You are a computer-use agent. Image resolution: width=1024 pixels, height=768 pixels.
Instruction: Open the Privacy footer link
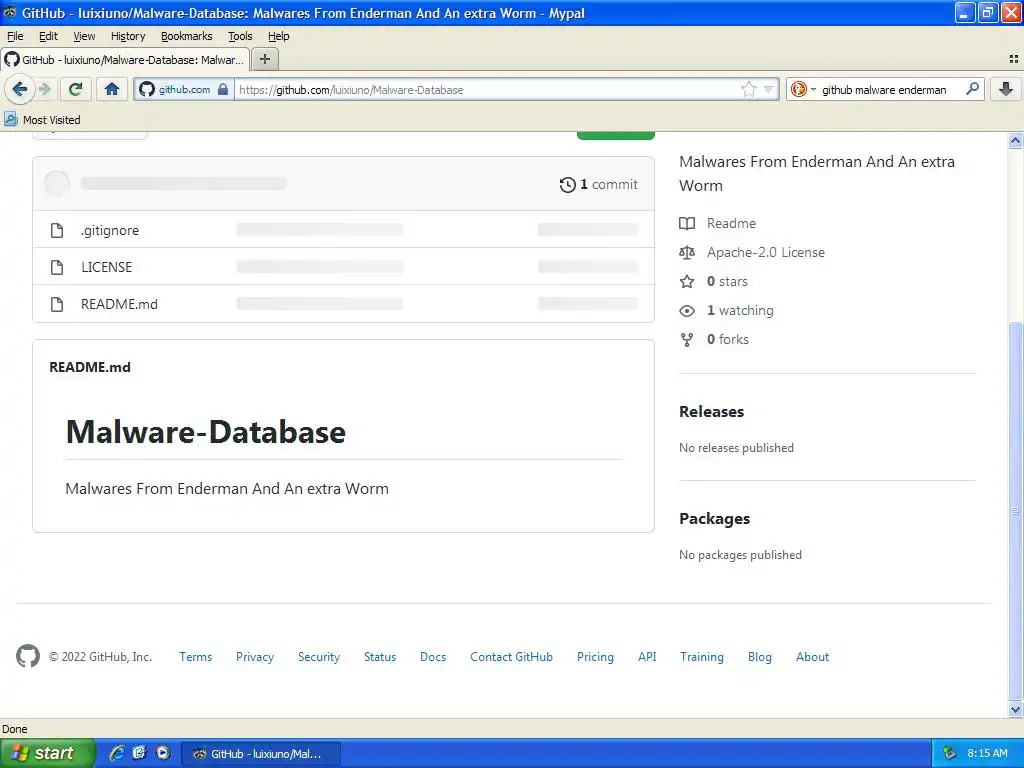pyautogui.click(x=255, y=657)
